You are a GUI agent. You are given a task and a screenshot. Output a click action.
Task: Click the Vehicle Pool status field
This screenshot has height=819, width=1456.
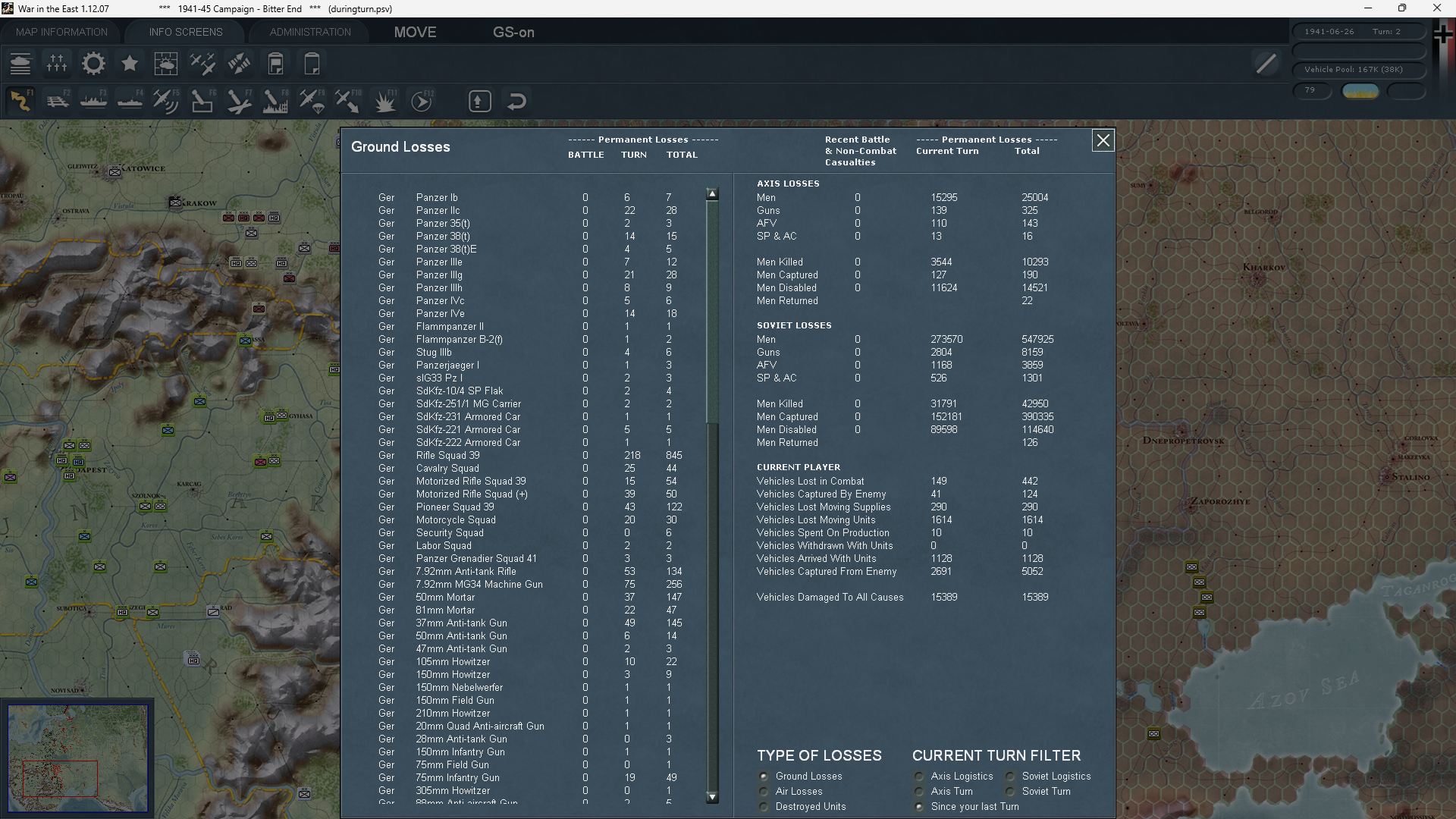[1359, 69]
